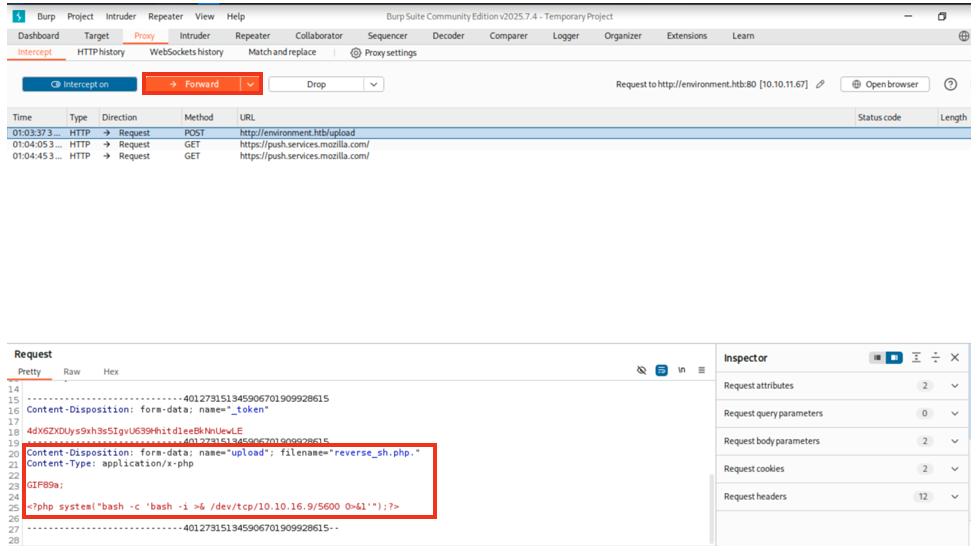
Task: Click the Open browser button
Action: [x=885, y=84]
